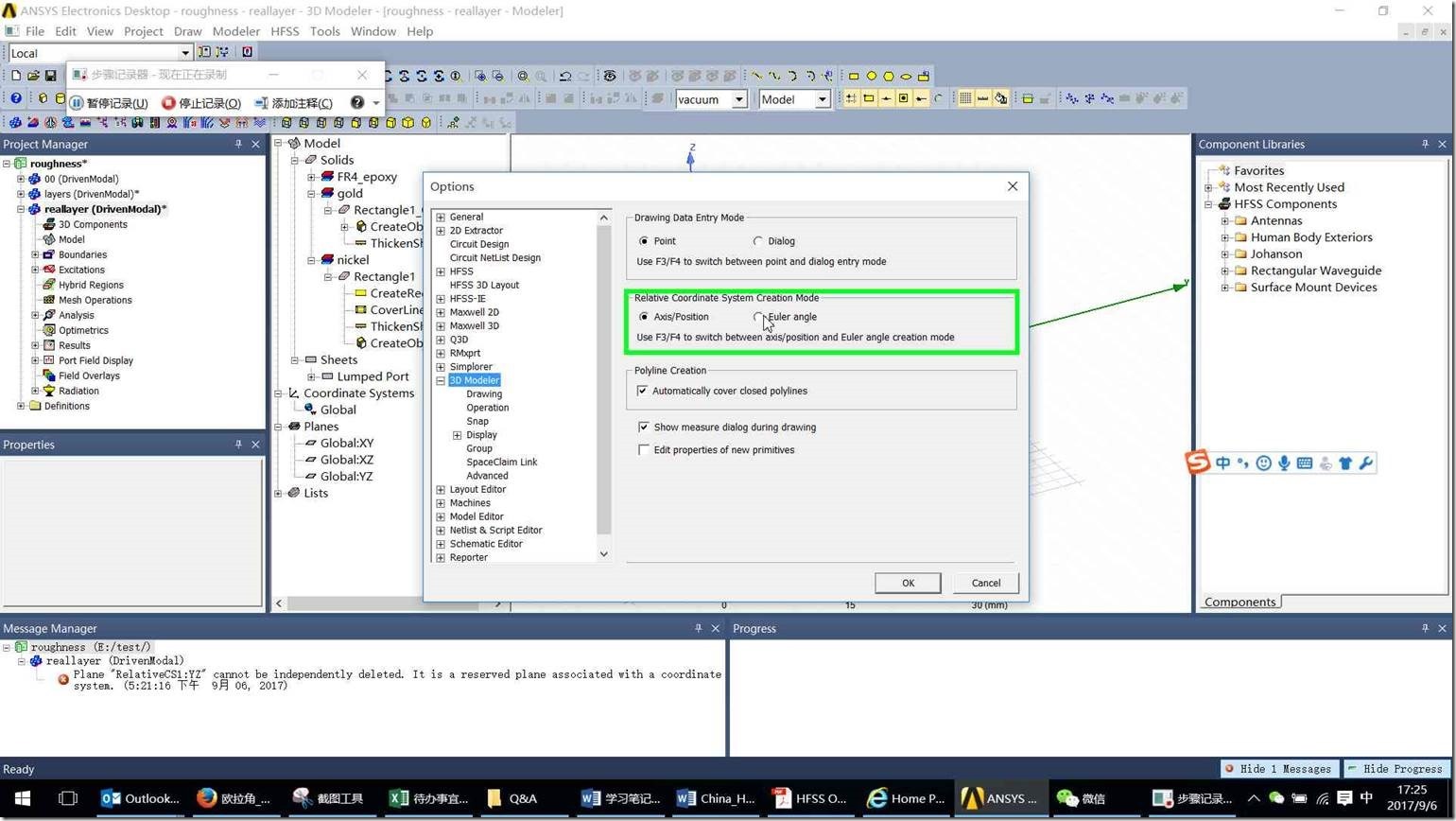Open the Windows Start menu
Image resolution: width=1456 pixels, height=821 pixels.
pyautogui.click(x=23, y=798)
